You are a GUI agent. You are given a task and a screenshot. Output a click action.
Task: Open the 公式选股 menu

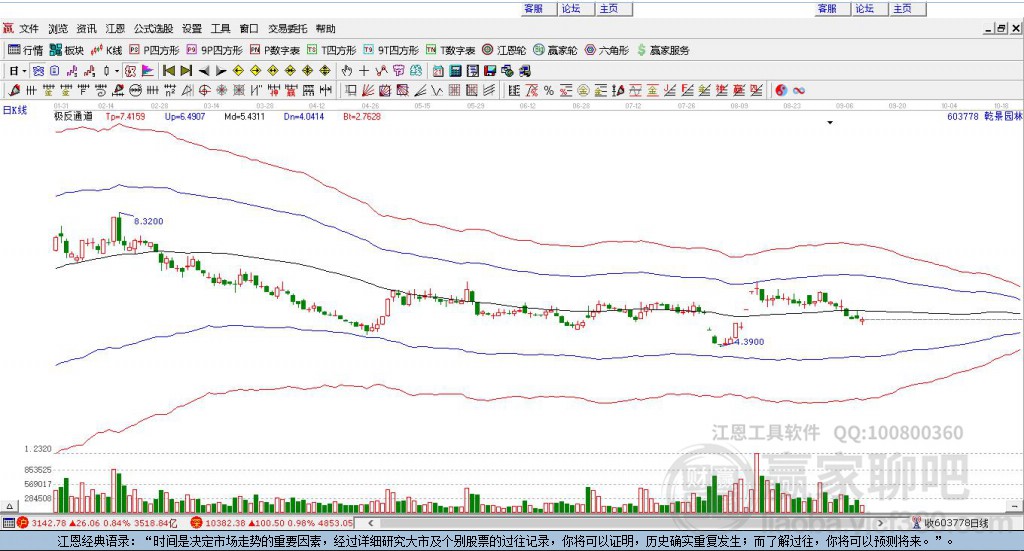(153, 29)
